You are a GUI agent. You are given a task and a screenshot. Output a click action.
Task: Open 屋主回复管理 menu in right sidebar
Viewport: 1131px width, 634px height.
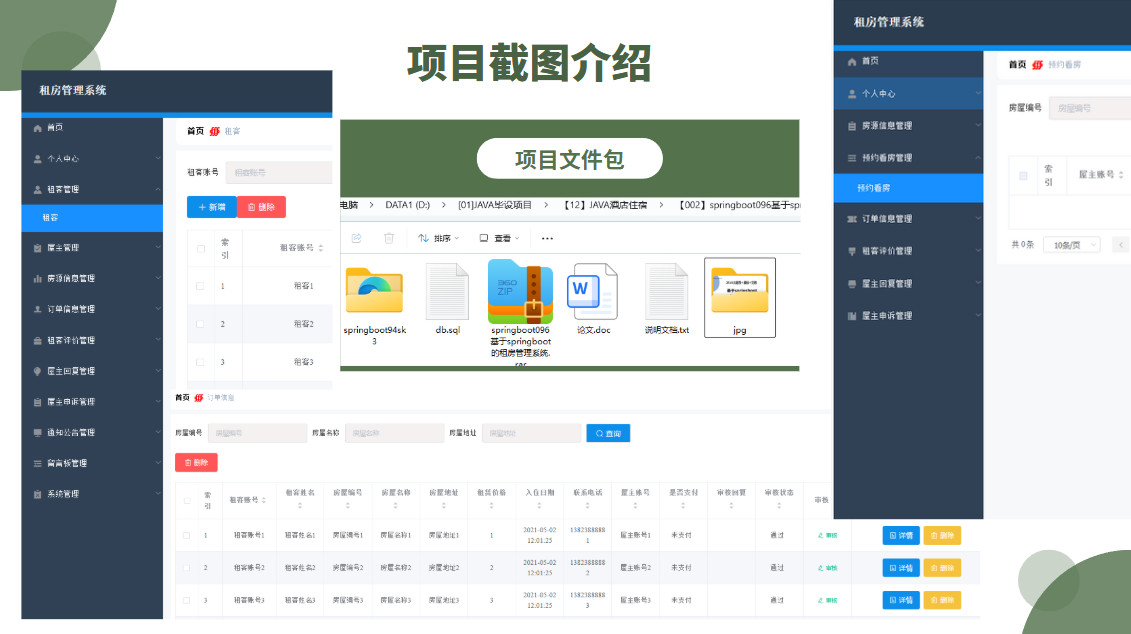(908, 283)
